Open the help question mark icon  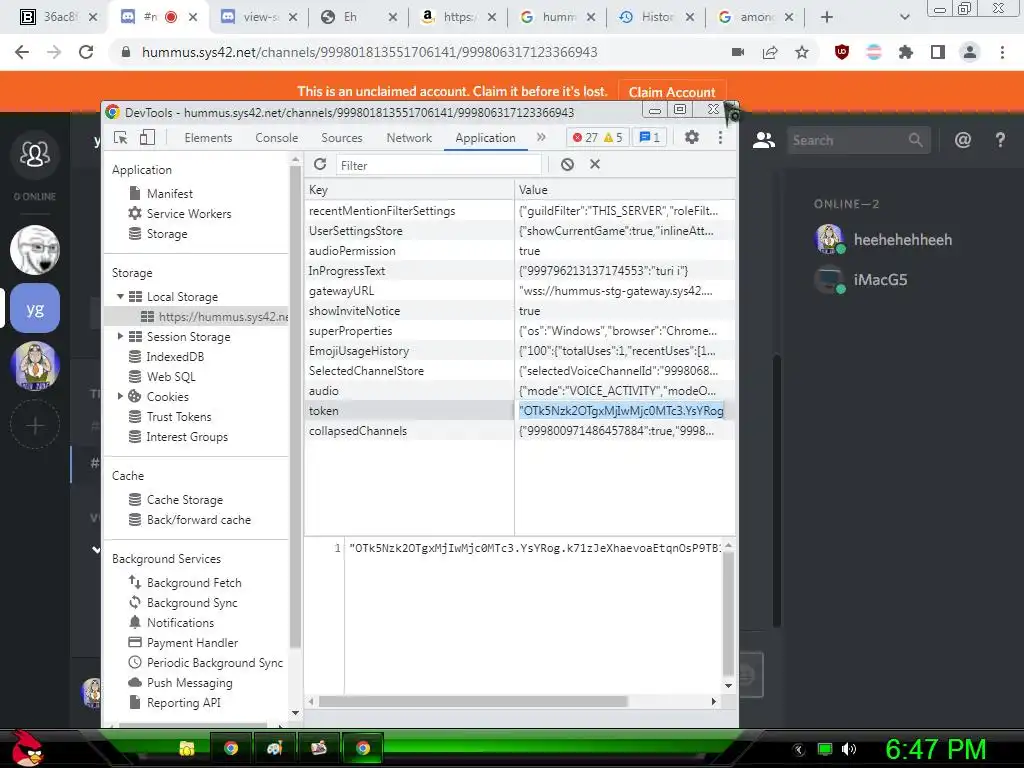(x=1000, y=140)
